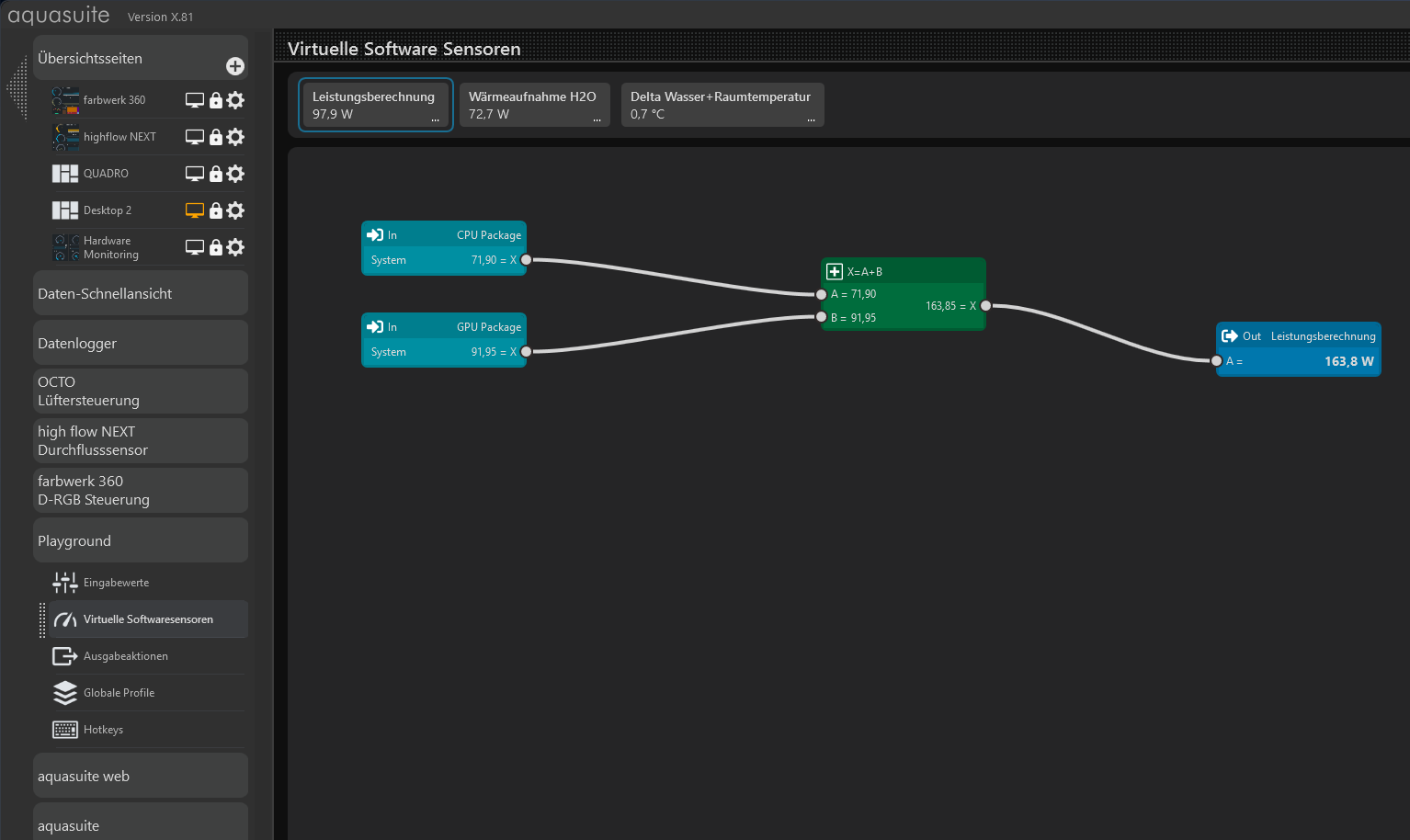Screen dimensions: 1410x840
Task: Open Desktop 2 overview page
Action: (108, 210)
